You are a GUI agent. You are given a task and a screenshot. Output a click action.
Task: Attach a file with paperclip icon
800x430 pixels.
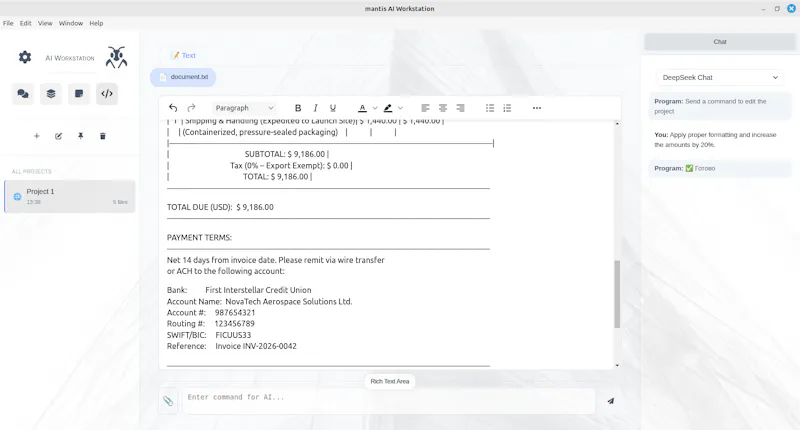click(x=168, y=401)
